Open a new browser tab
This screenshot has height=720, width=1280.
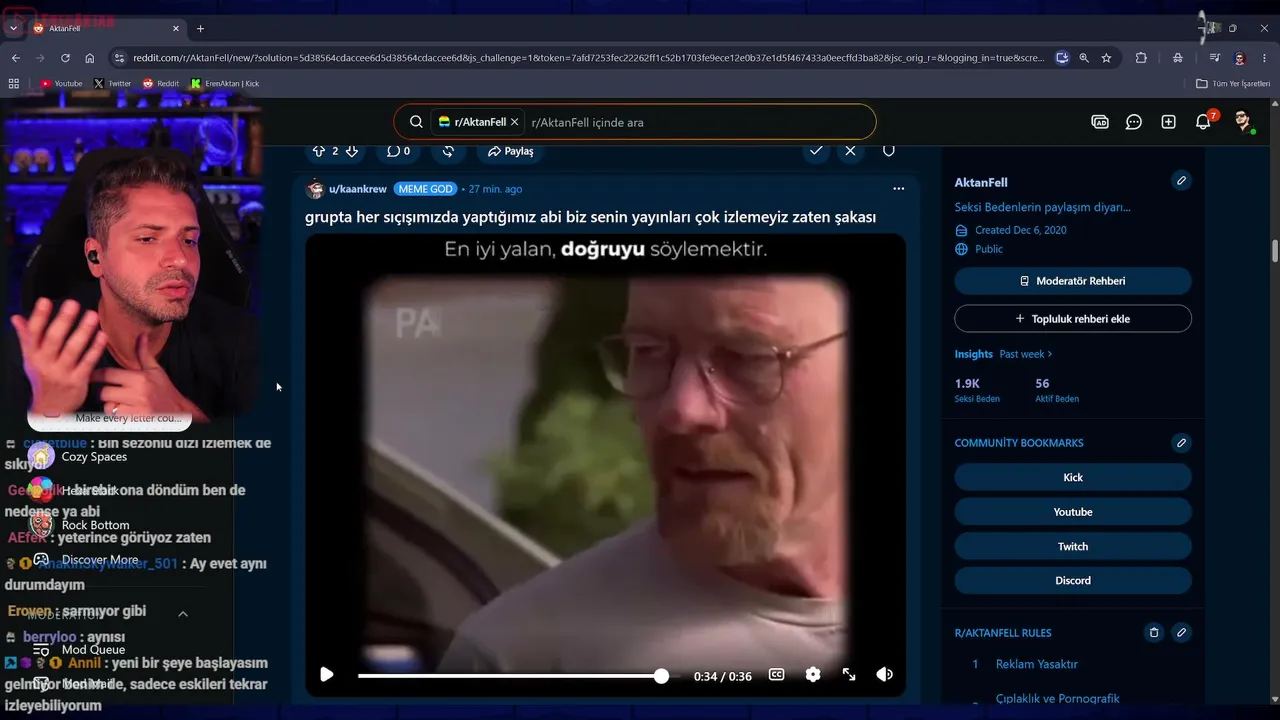click(200, 28)
